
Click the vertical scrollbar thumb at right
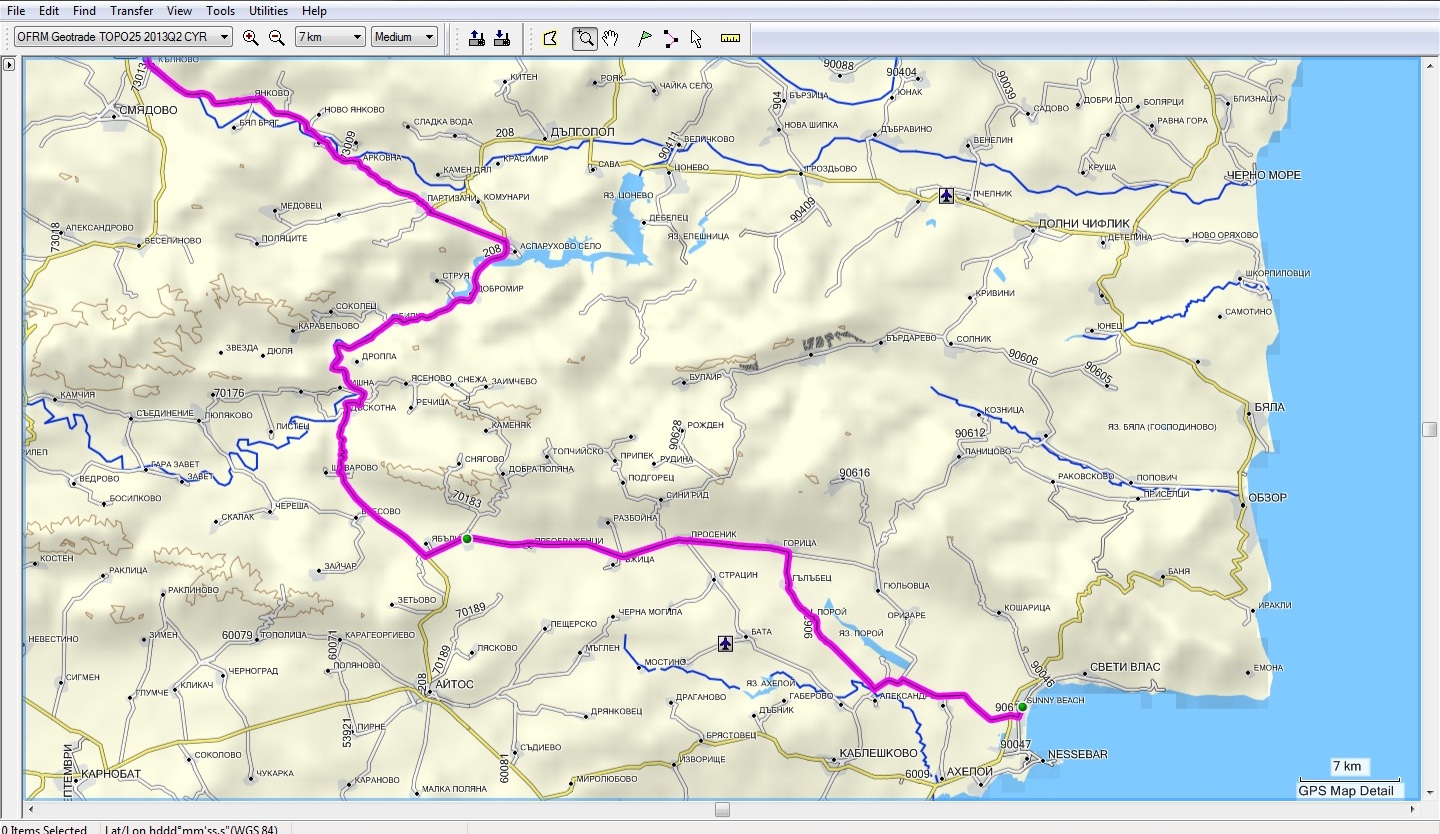click(1429, 429)
